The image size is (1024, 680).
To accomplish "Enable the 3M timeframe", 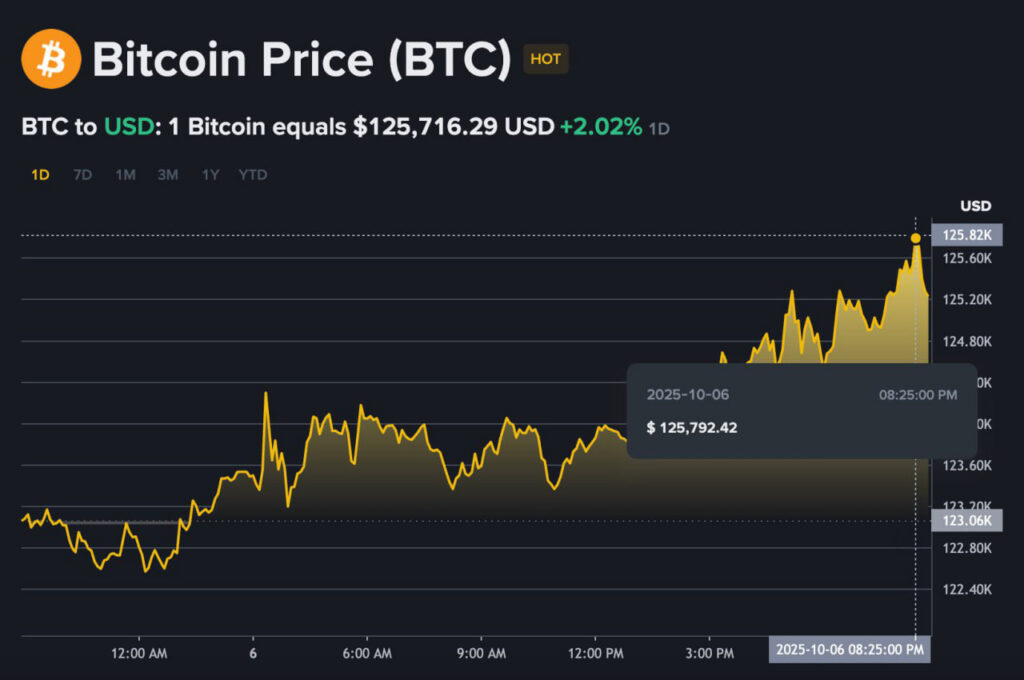I will [167, 174].
